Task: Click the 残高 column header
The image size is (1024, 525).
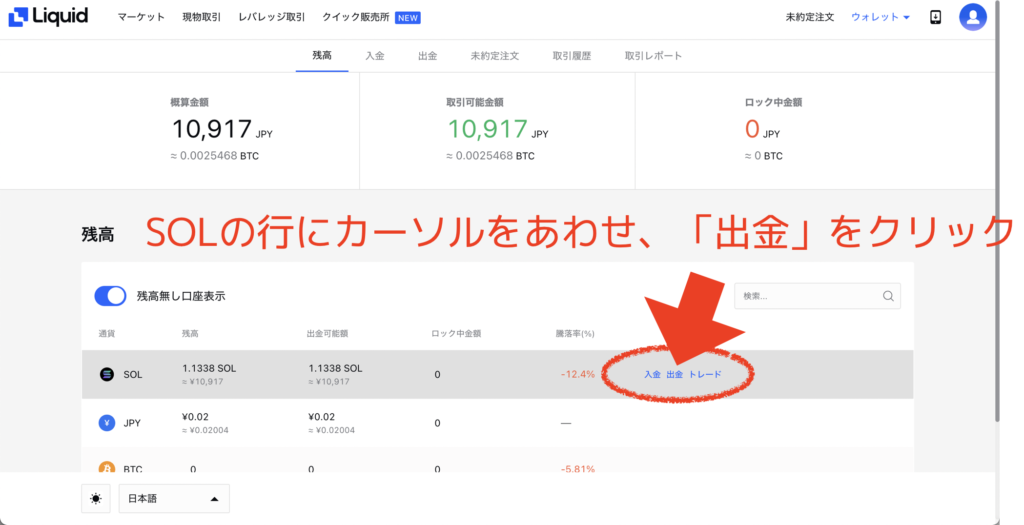Action: (x=190, y=334)
